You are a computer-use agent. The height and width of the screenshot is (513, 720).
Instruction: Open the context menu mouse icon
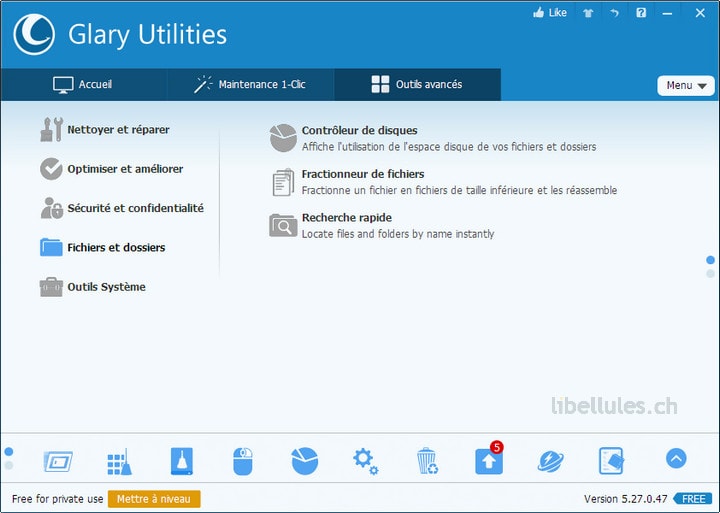(x=243, y=462)
